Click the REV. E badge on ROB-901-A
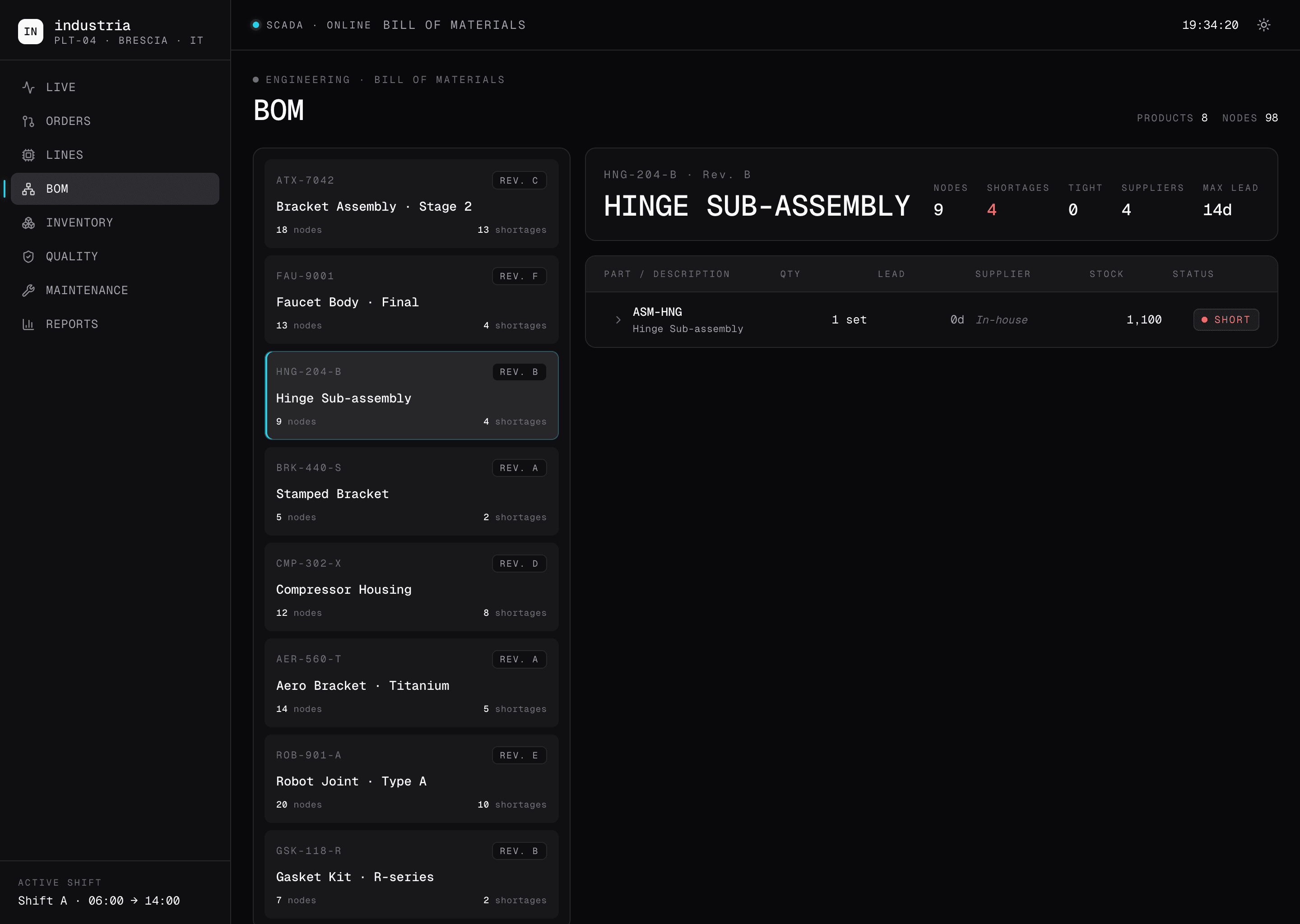 pos(519,755)
